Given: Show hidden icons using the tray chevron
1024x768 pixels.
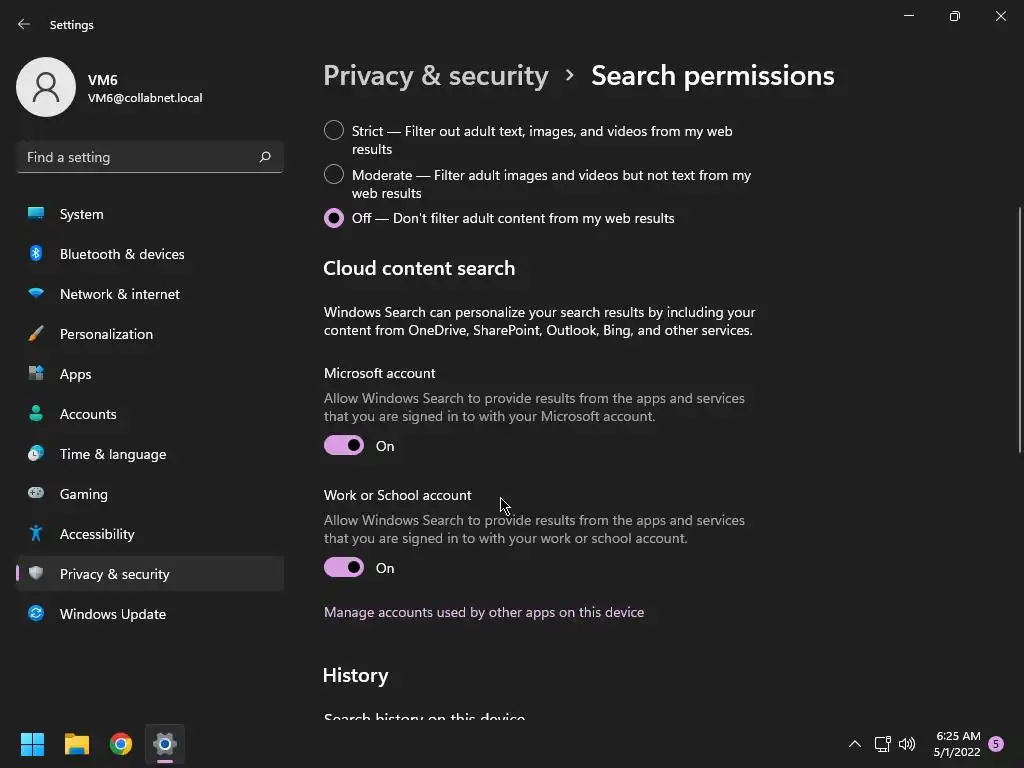Looking at the screenshot, I should 855,744.
